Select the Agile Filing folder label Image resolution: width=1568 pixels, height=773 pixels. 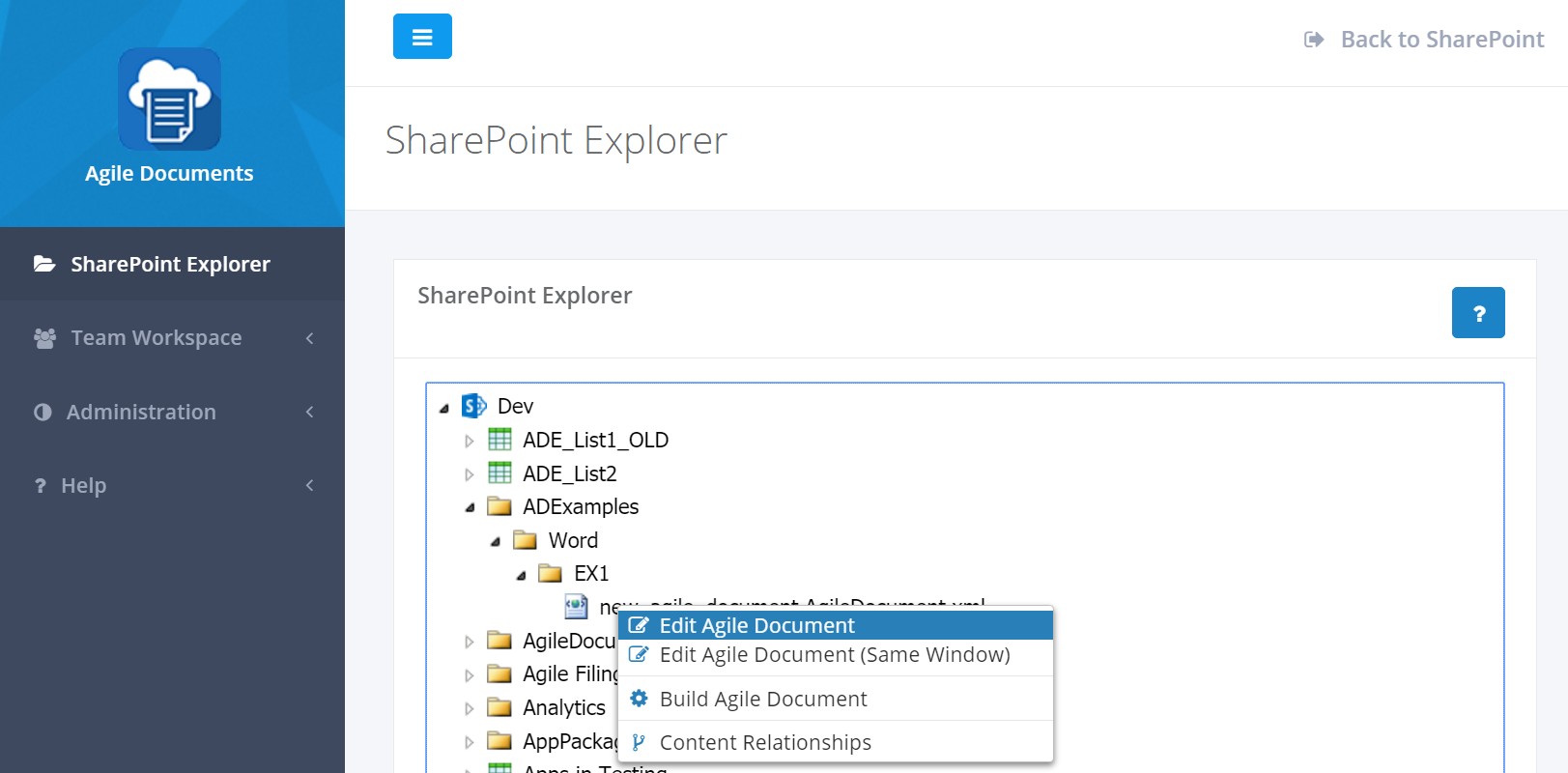coord(570,673)
